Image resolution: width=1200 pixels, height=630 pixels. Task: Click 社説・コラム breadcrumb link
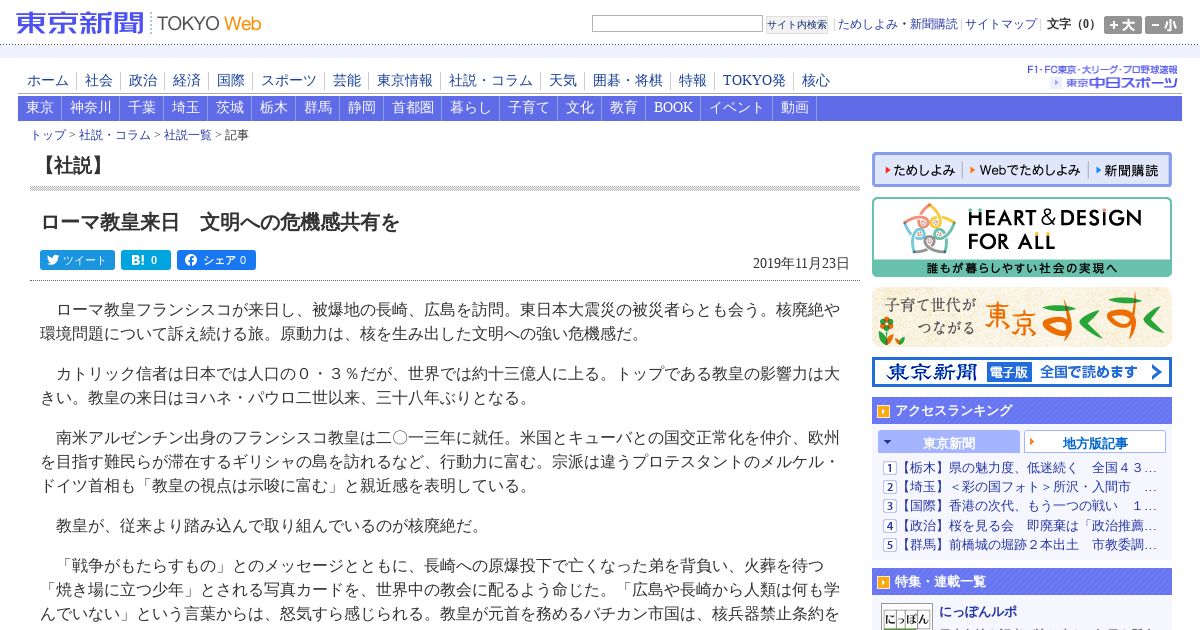tap(115, 135)
